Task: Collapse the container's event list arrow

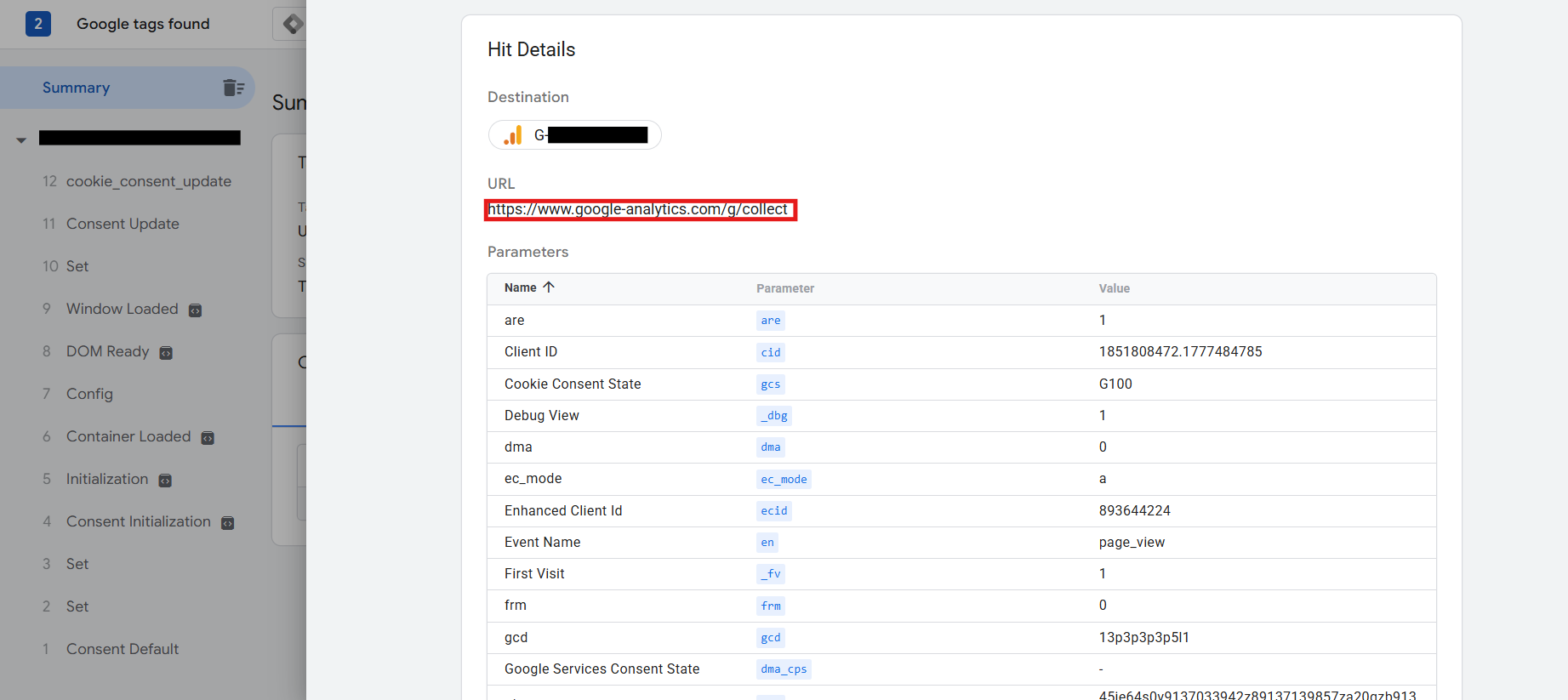Action: (x=21, y=139)
